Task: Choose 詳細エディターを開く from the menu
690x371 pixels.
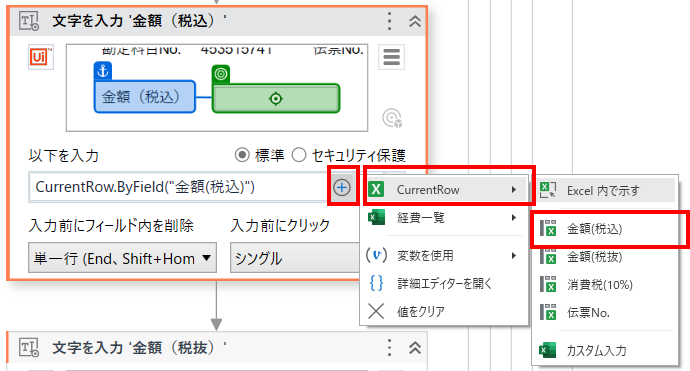Action: (444, 283)
